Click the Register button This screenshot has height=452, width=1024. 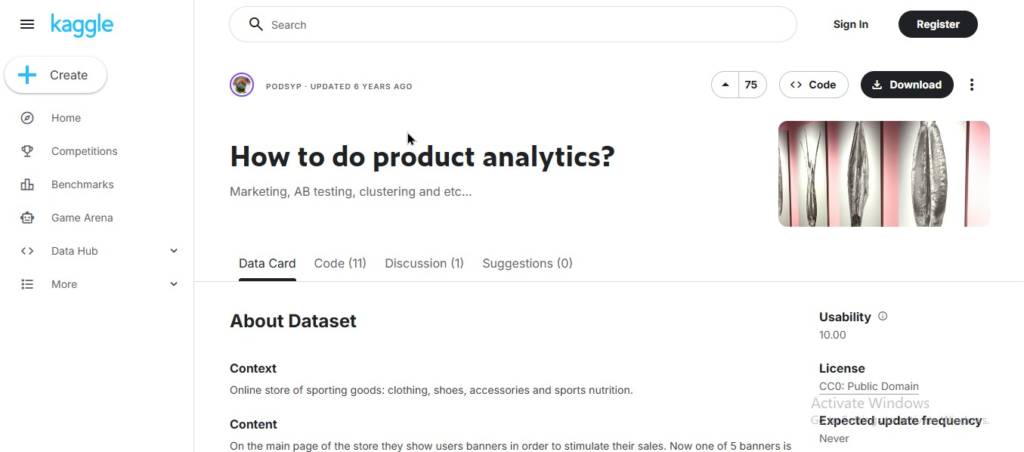point(937,24)
